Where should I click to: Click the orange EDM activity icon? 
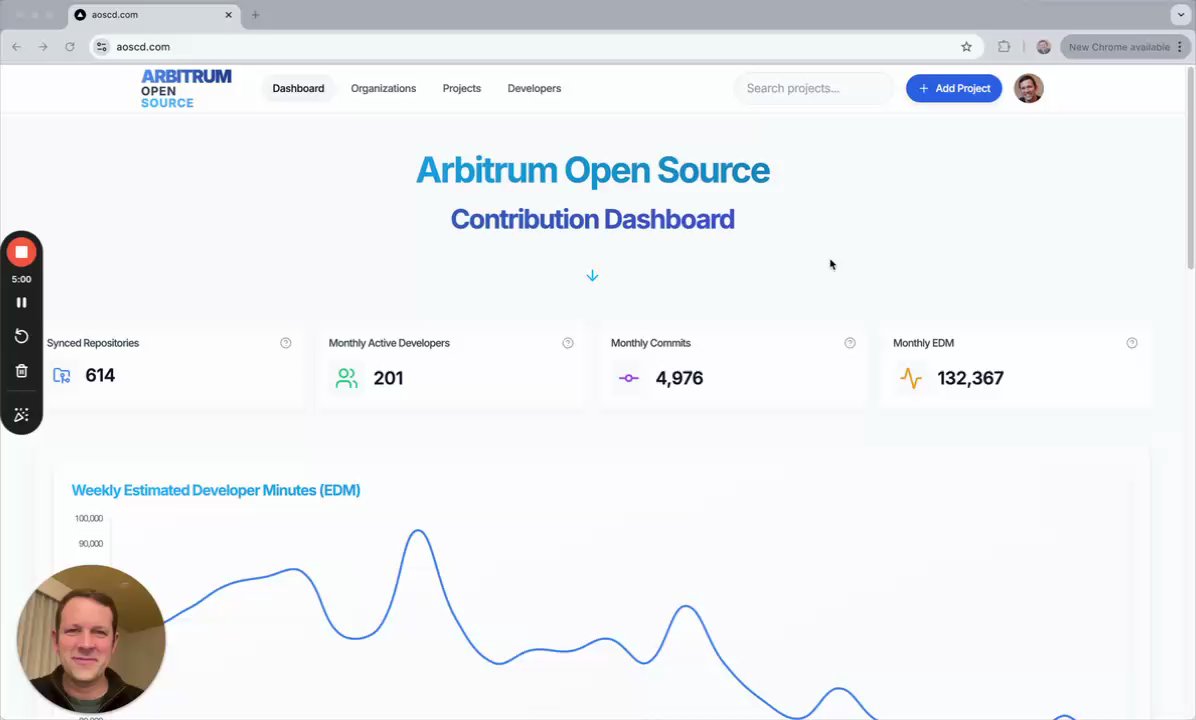pos(911,378)
